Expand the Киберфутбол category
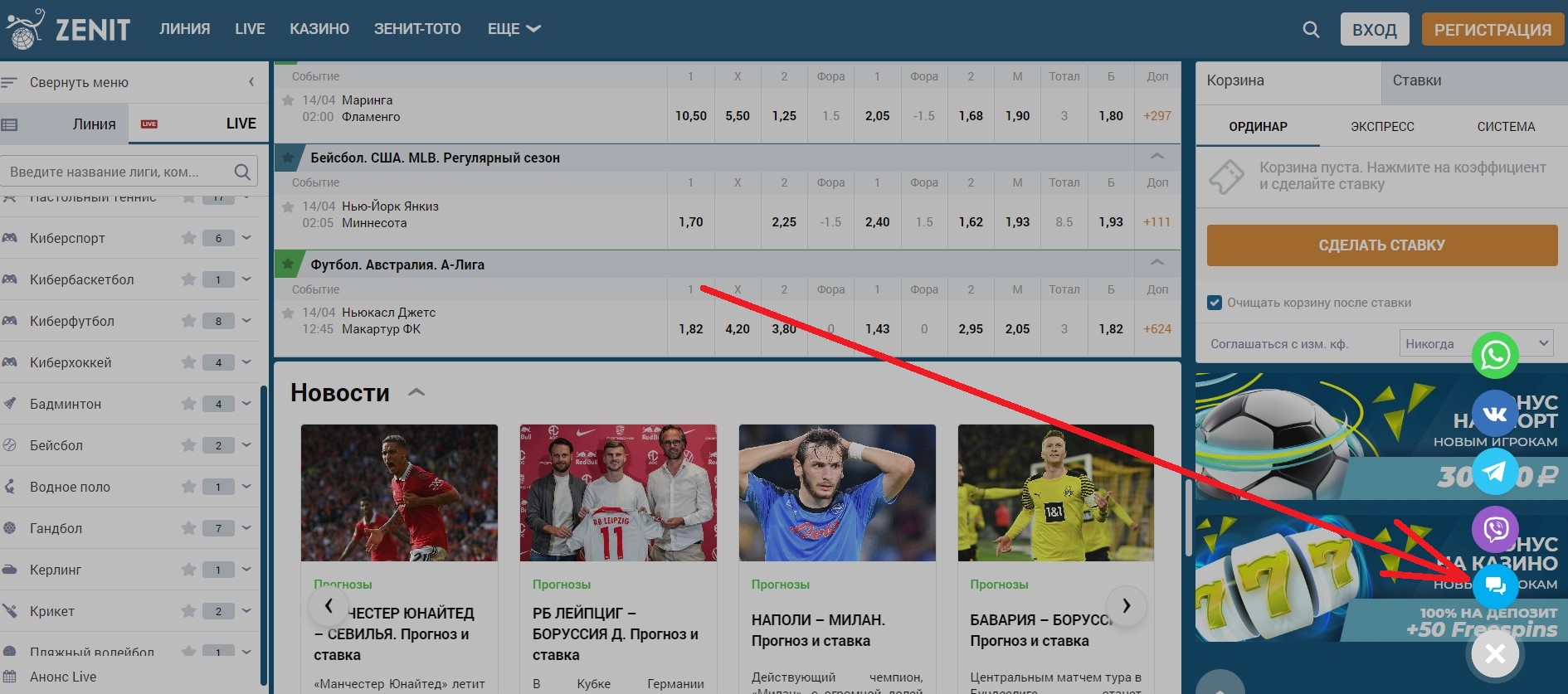Image resolution: width=1568 pixels, height=694 pixels. coord(246,321)
